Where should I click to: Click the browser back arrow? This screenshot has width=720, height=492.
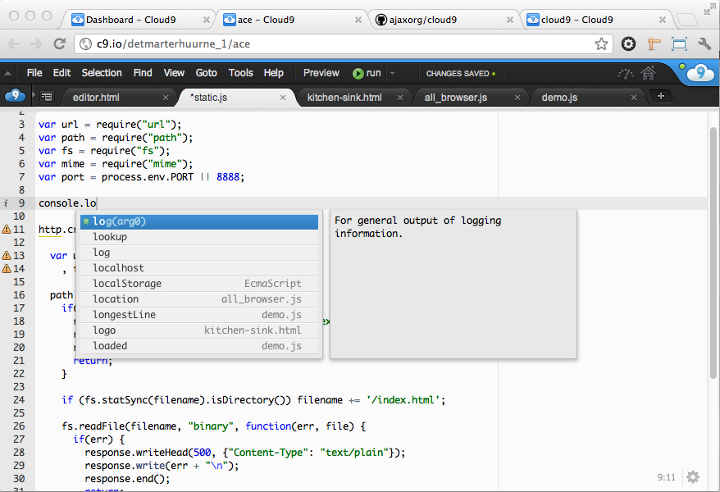tap(14, 44)
